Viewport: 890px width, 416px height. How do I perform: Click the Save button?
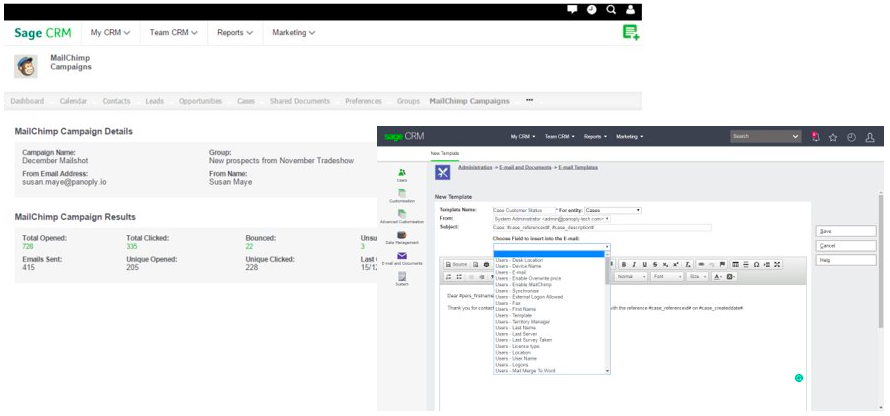point(846,232)
